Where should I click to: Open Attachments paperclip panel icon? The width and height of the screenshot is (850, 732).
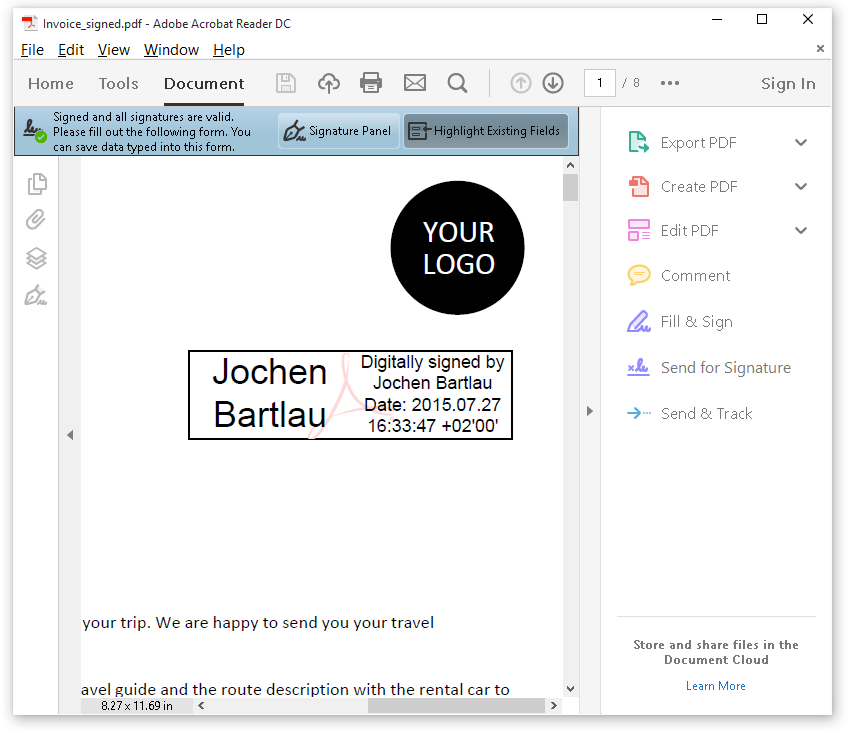[x=36, y=220]
